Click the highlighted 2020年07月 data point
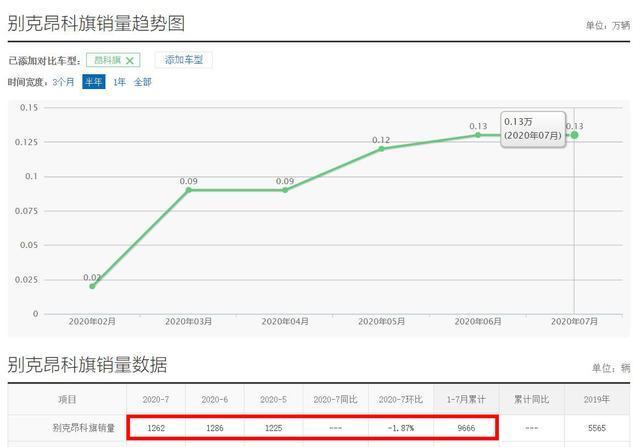This screenshot has height=447, width=640. pos(574,135)
